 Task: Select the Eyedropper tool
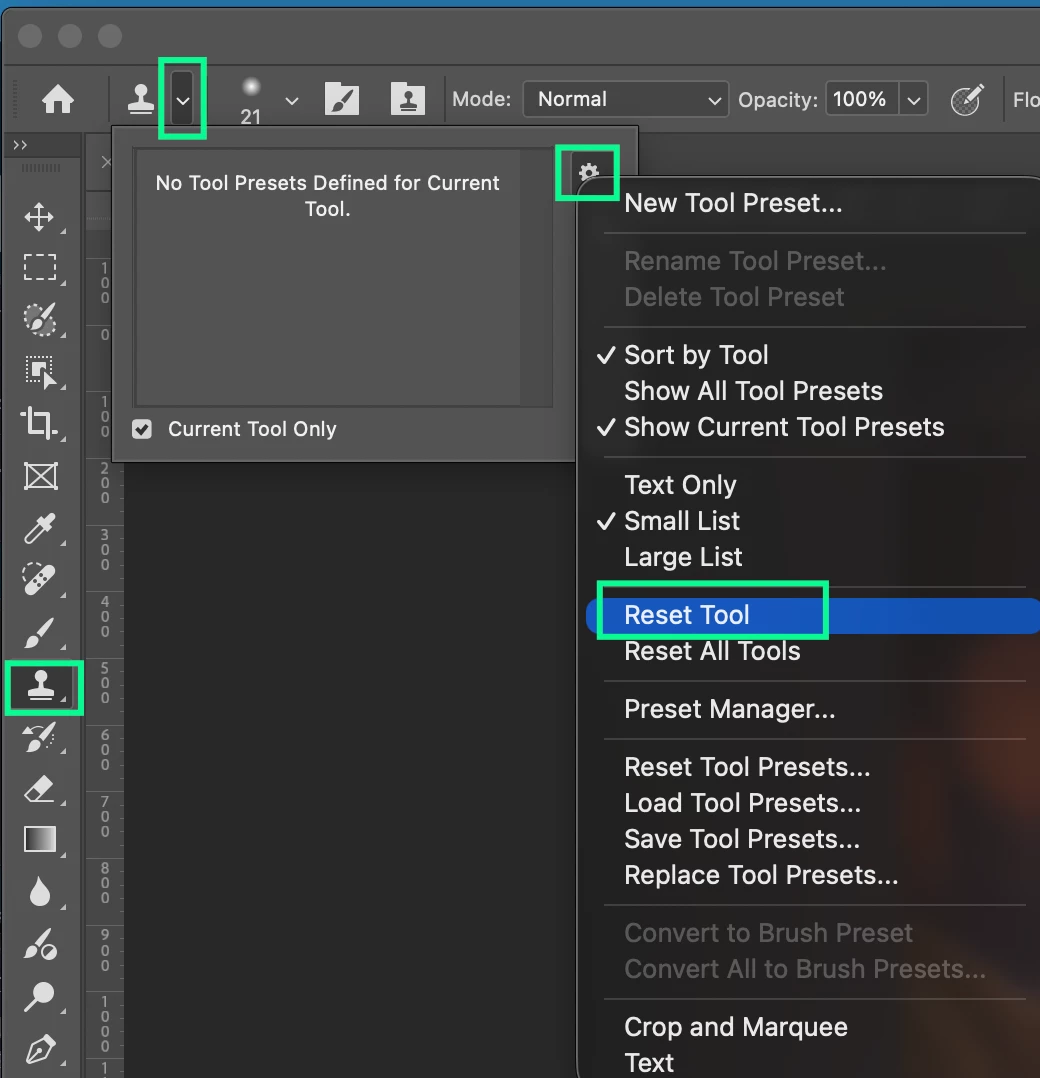pyautogui.click(x=39, y=528)
